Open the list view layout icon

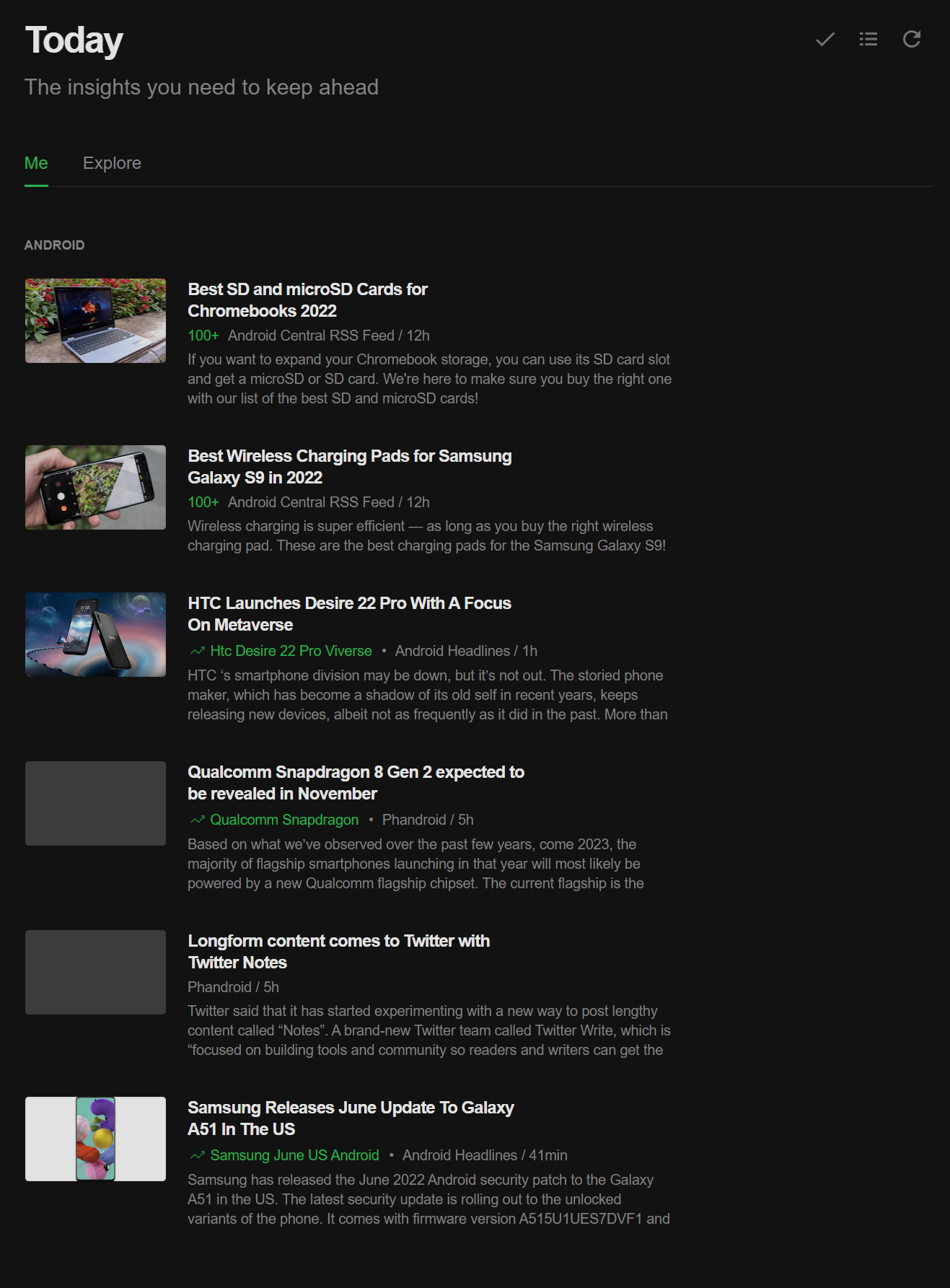[868, 39]
